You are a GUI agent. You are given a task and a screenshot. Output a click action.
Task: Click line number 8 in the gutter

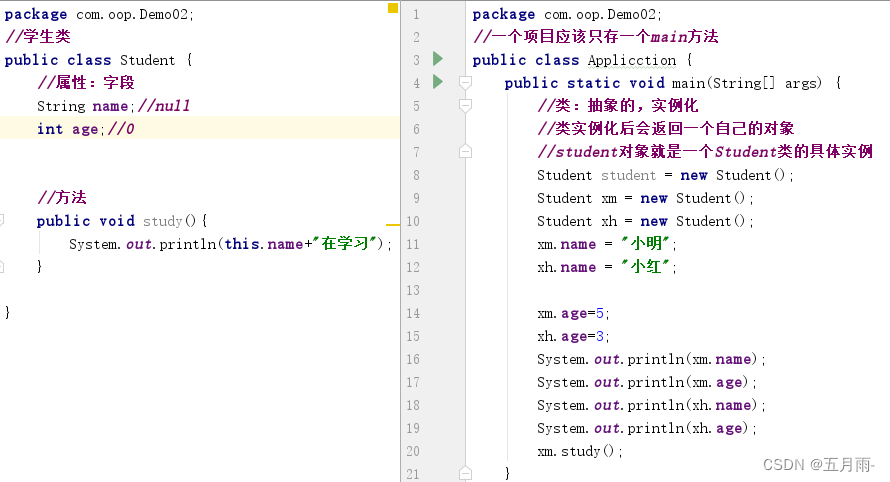(416, 175)
